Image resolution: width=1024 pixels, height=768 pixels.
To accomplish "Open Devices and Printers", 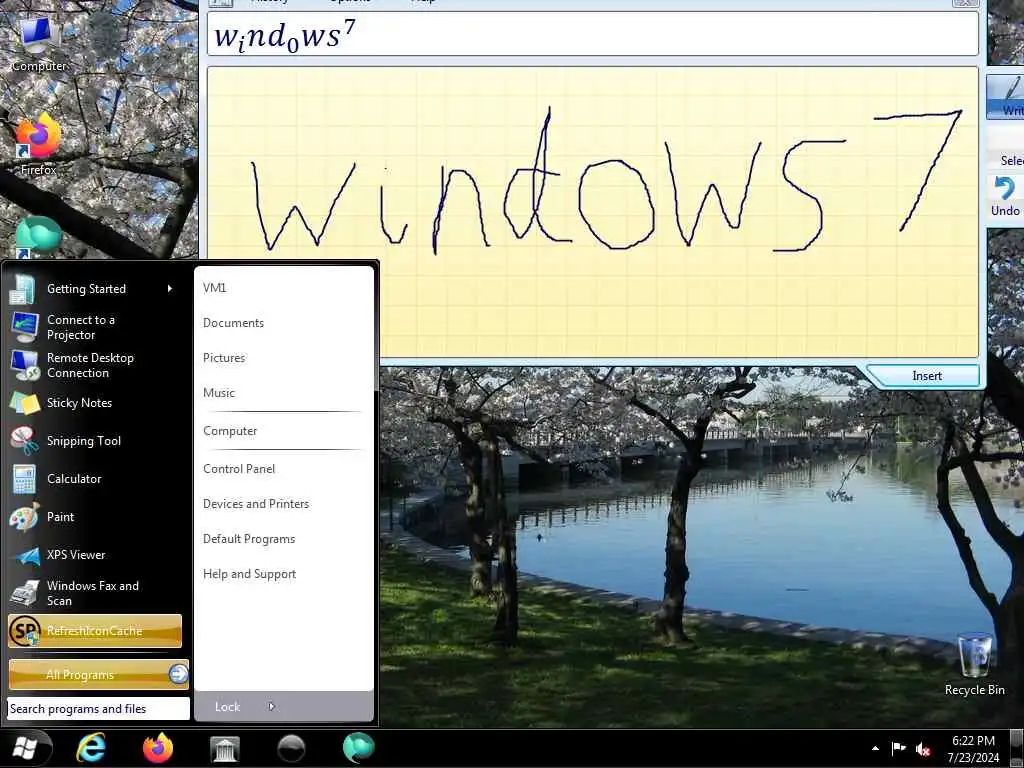I will tap(256, 504).
